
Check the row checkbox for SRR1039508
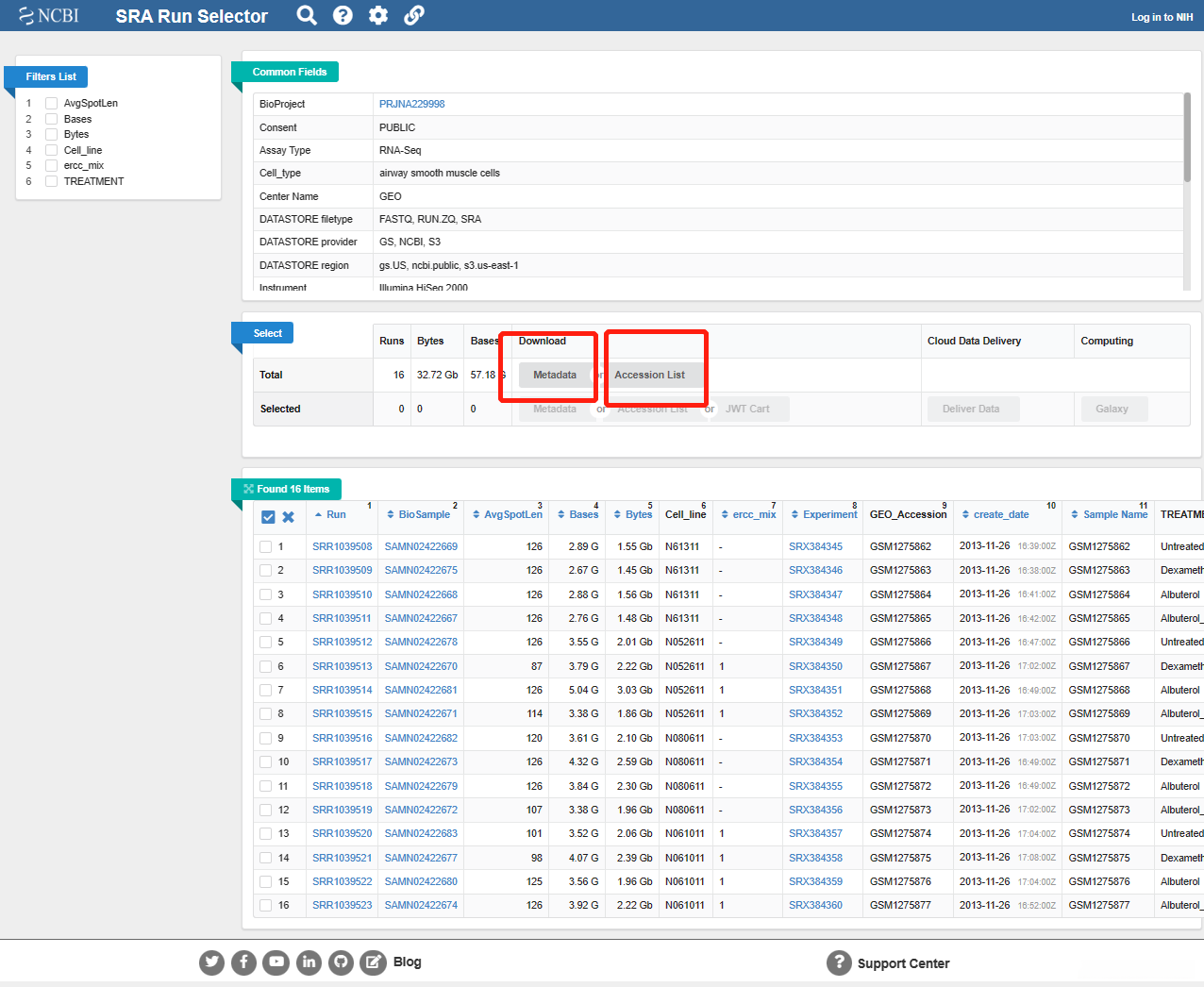[x=266, y=546]
